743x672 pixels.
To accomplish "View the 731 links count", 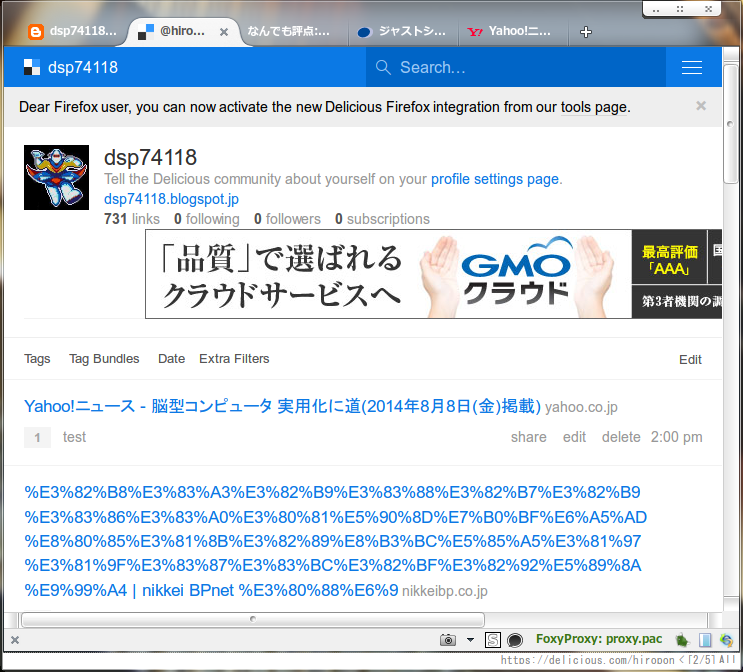I will 132,219.
